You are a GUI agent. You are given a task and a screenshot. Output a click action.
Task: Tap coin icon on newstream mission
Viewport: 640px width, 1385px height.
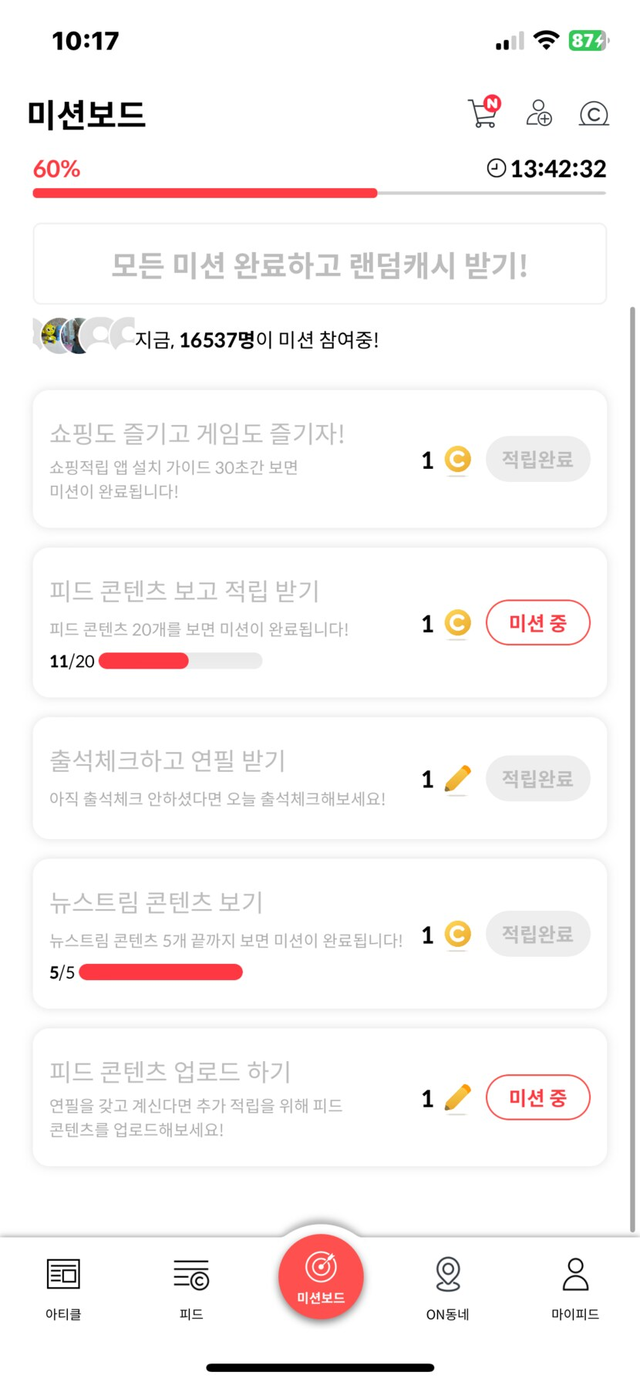tap(457, 934)
